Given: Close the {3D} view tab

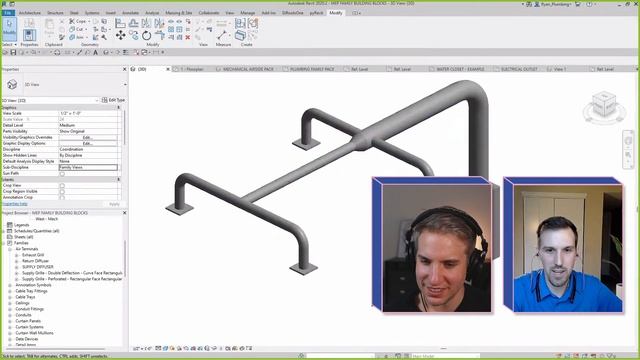Looking at the screenshot, I should click(168, 69).
